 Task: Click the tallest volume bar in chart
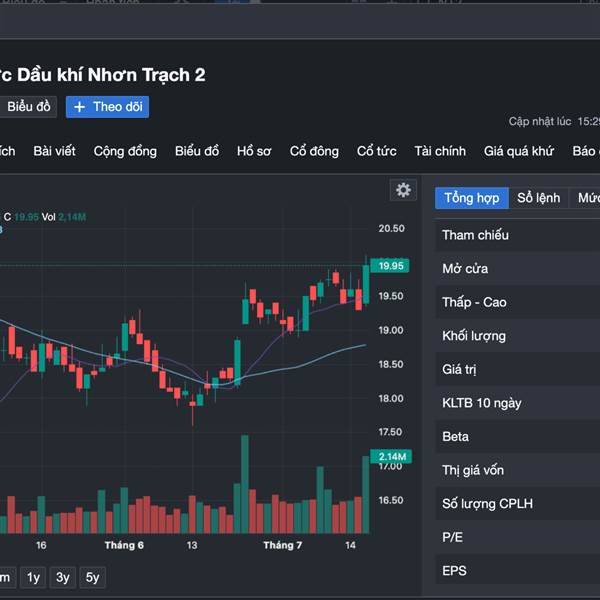pyautogui.click(x=245, y=484)
